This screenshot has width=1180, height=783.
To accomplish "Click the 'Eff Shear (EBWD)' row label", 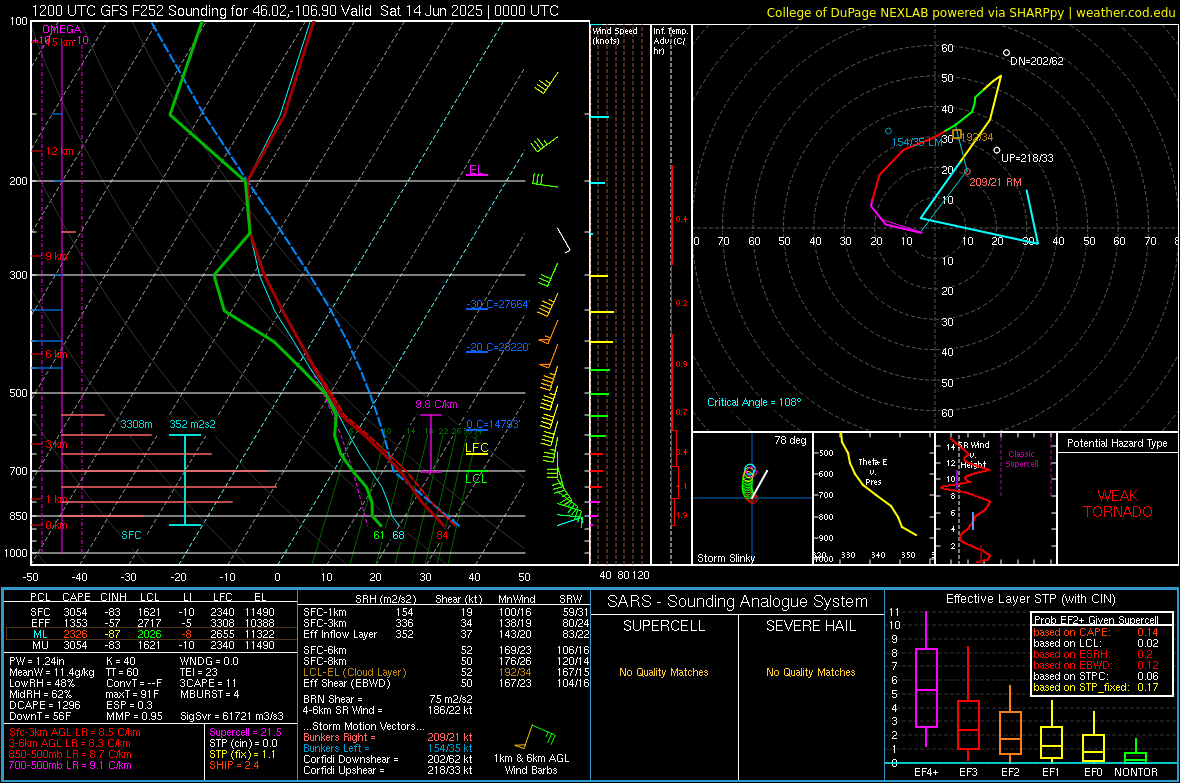I will point(347,684).
